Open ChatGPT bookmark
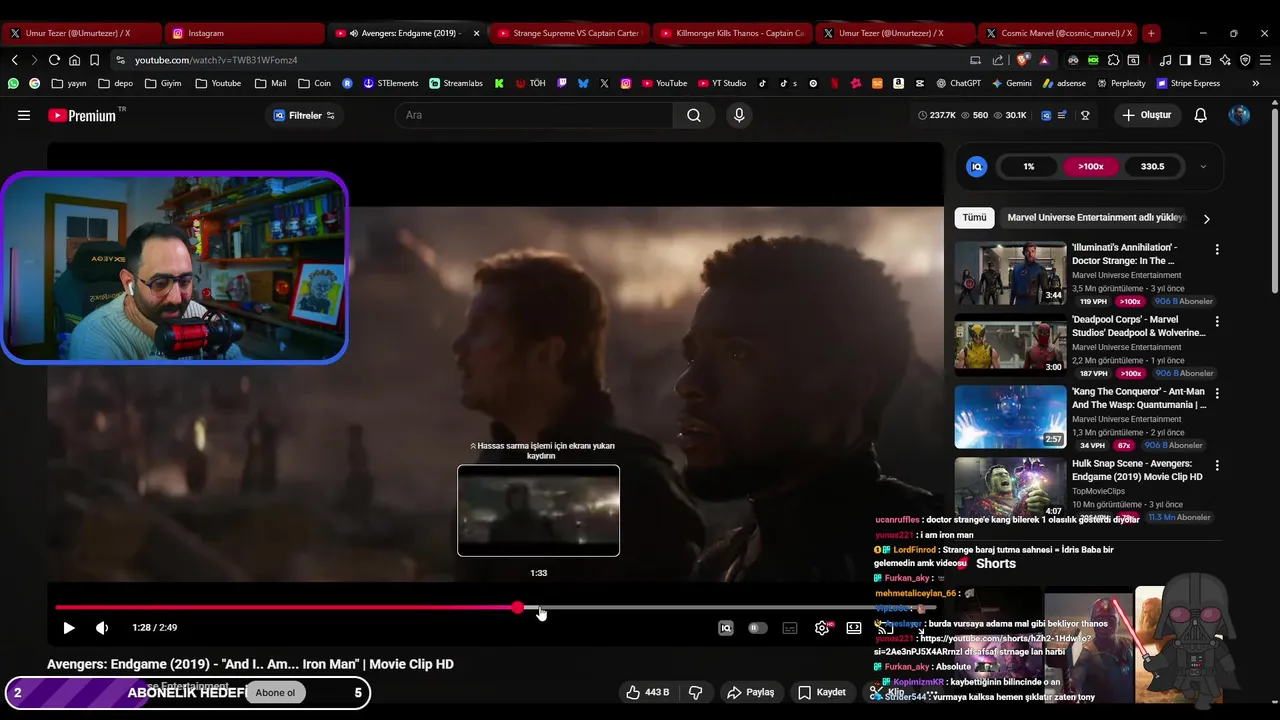This screenshot has width=1280, height=720. click(958, 83)
